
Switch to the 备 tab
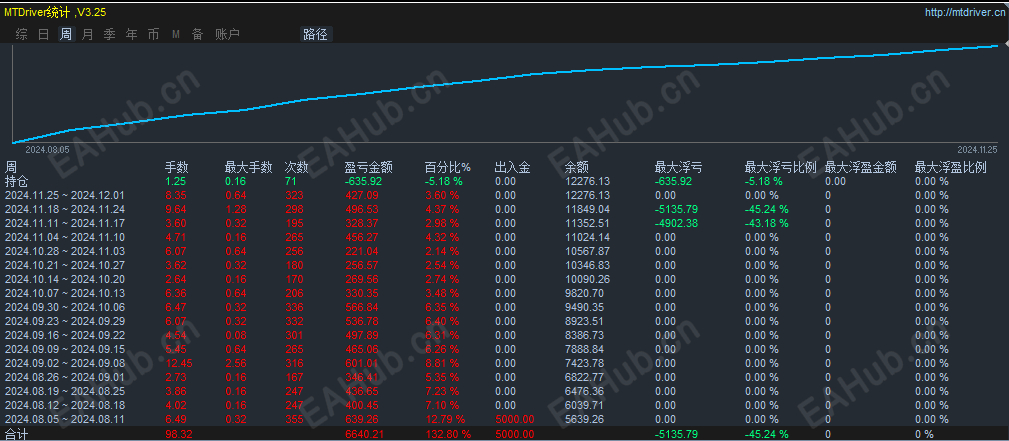click(x=198, y=35)
